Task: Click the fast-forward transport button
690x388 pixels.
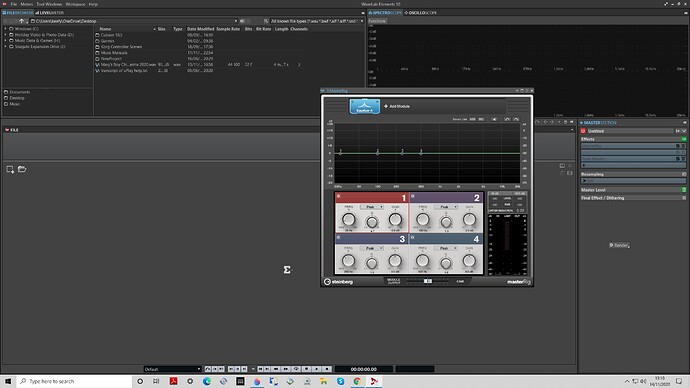Action: click(x=286, y=369)
